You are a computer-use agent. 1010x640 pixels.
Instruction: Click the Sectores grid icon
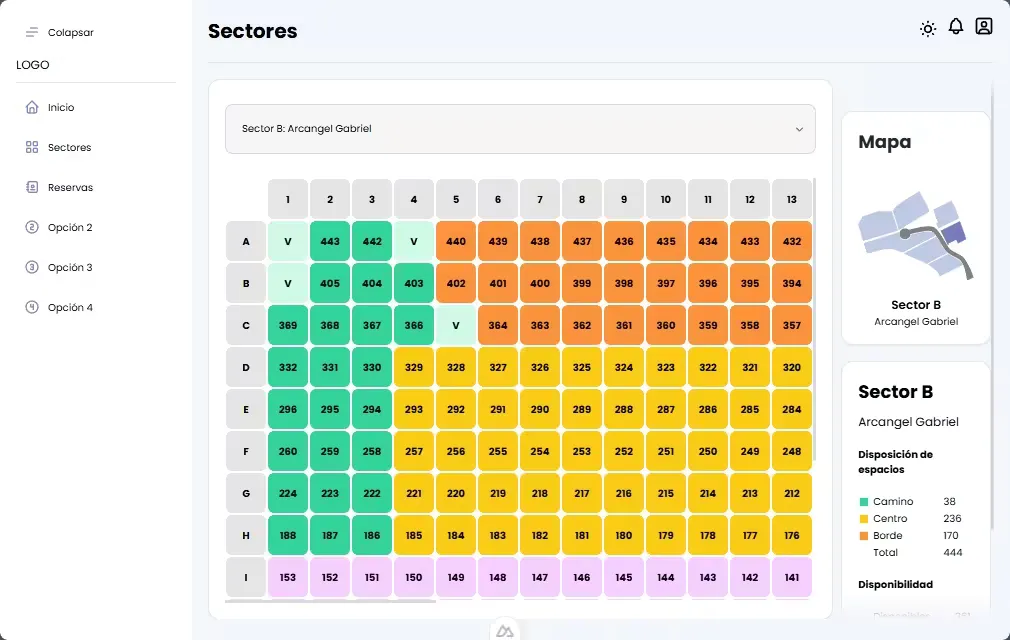coord(32,147)
